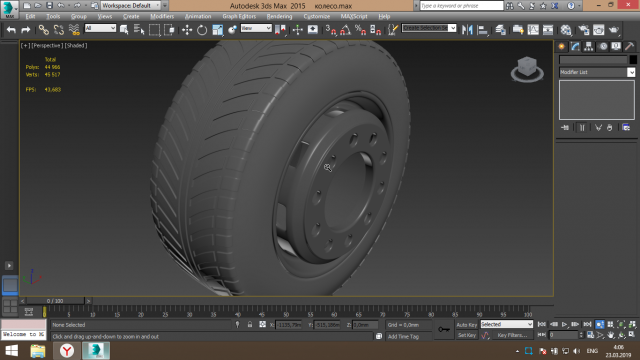Open the MAXScript menu
Screen dimensions: 640x360
point(354,16)
